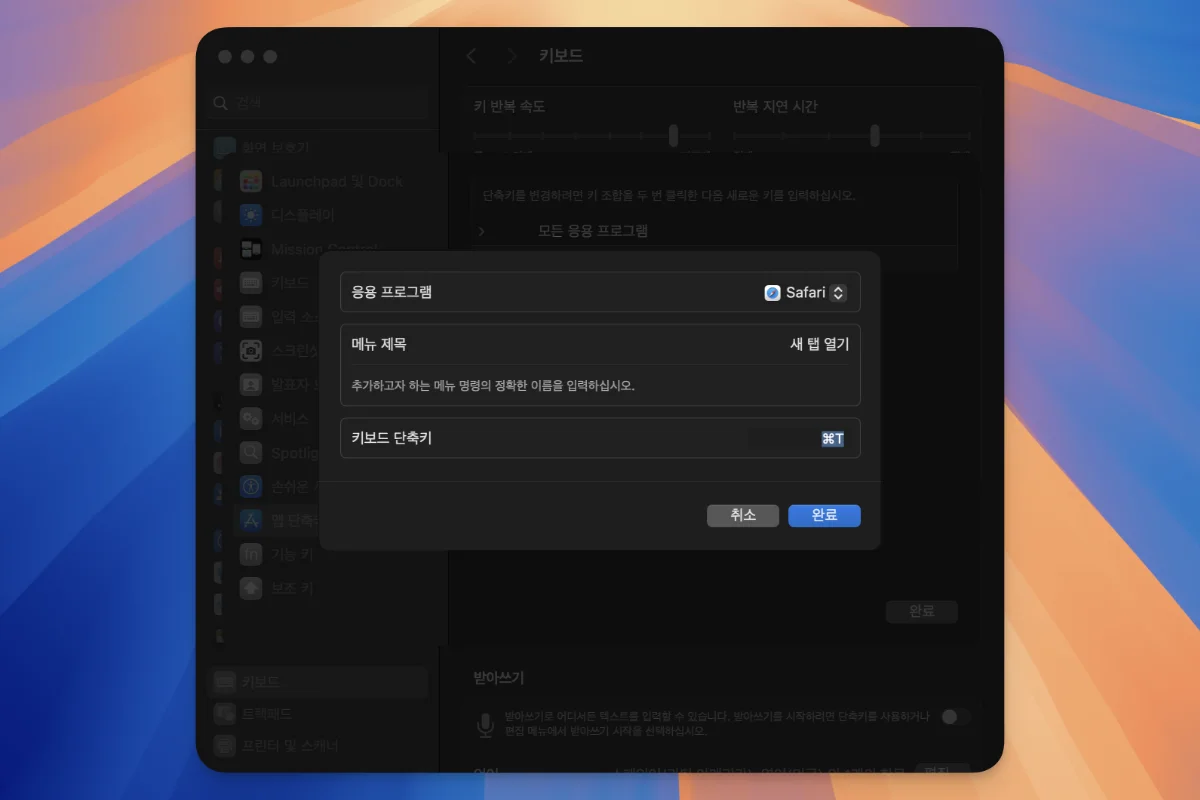Click the 키 반복 속도 slider
This screenshot has width=1200, height=800.
(673, 136)
